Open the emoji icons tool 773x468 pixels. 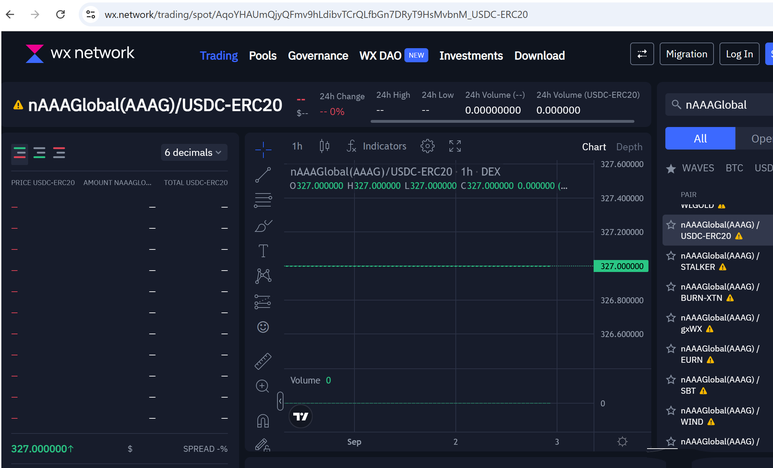tap(263, 326)
